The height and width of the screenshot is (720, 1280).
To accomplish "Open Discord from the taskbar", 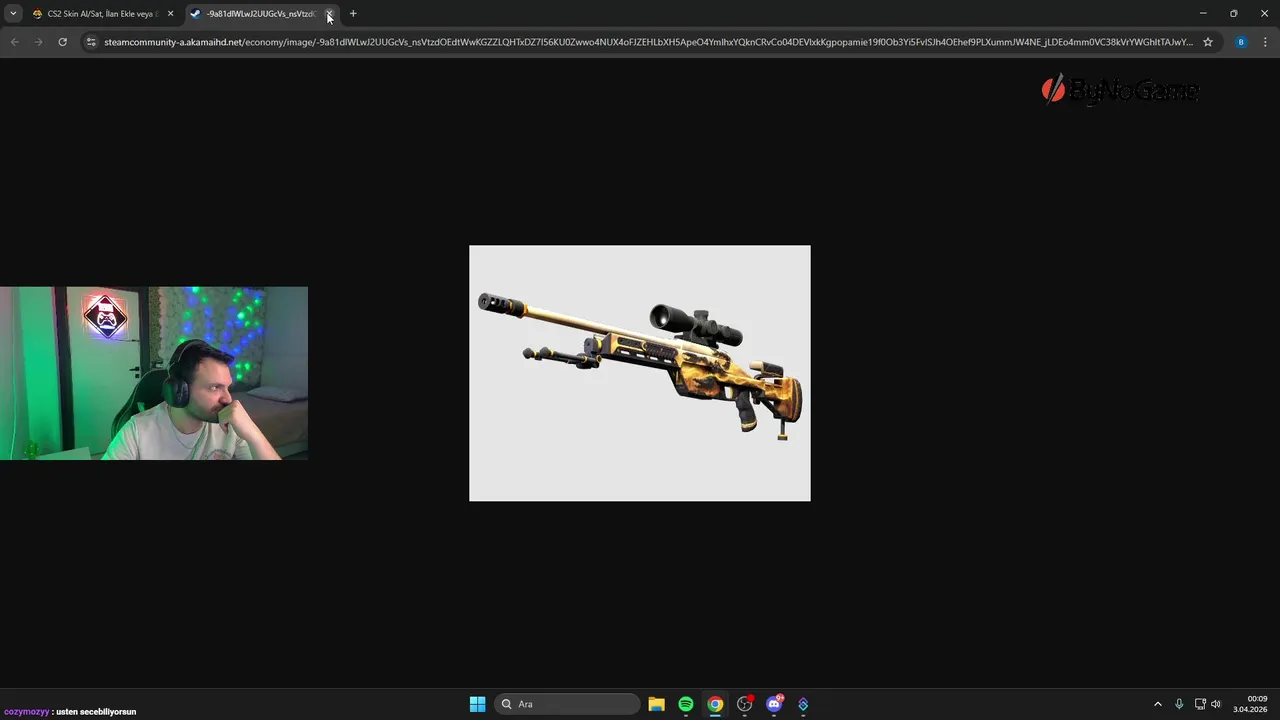I will pos(774,704).
